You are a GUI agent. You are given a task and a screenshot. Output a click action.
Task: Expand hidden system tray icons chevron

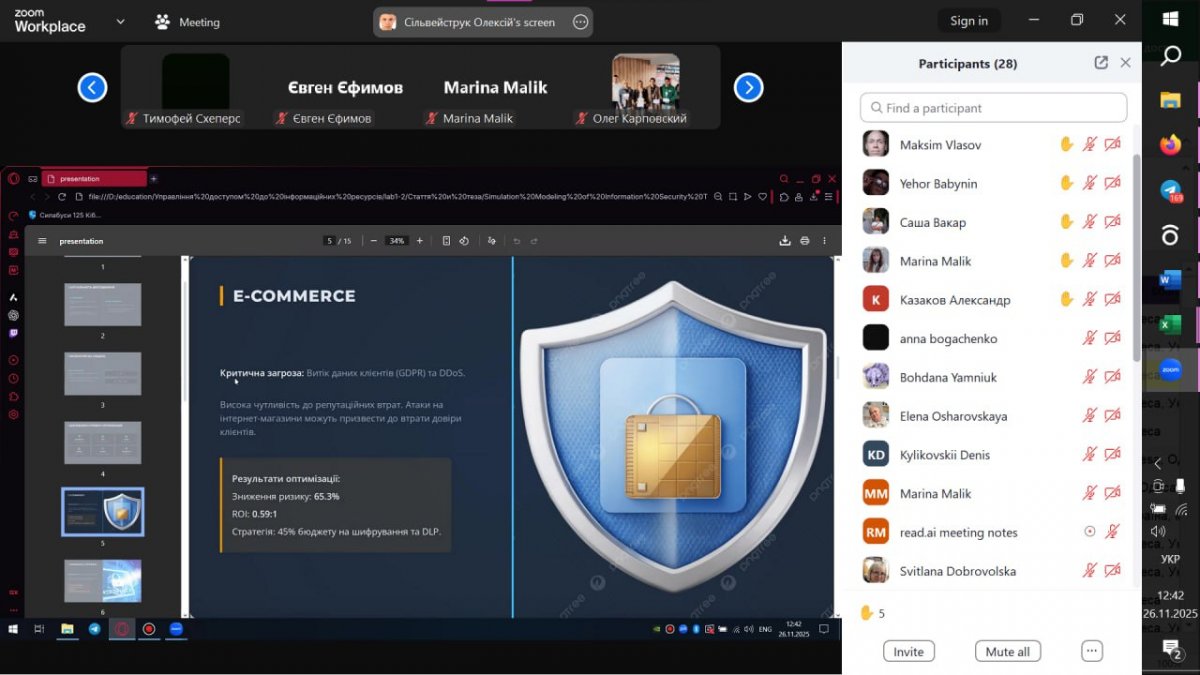click(x=1158, y=464)
